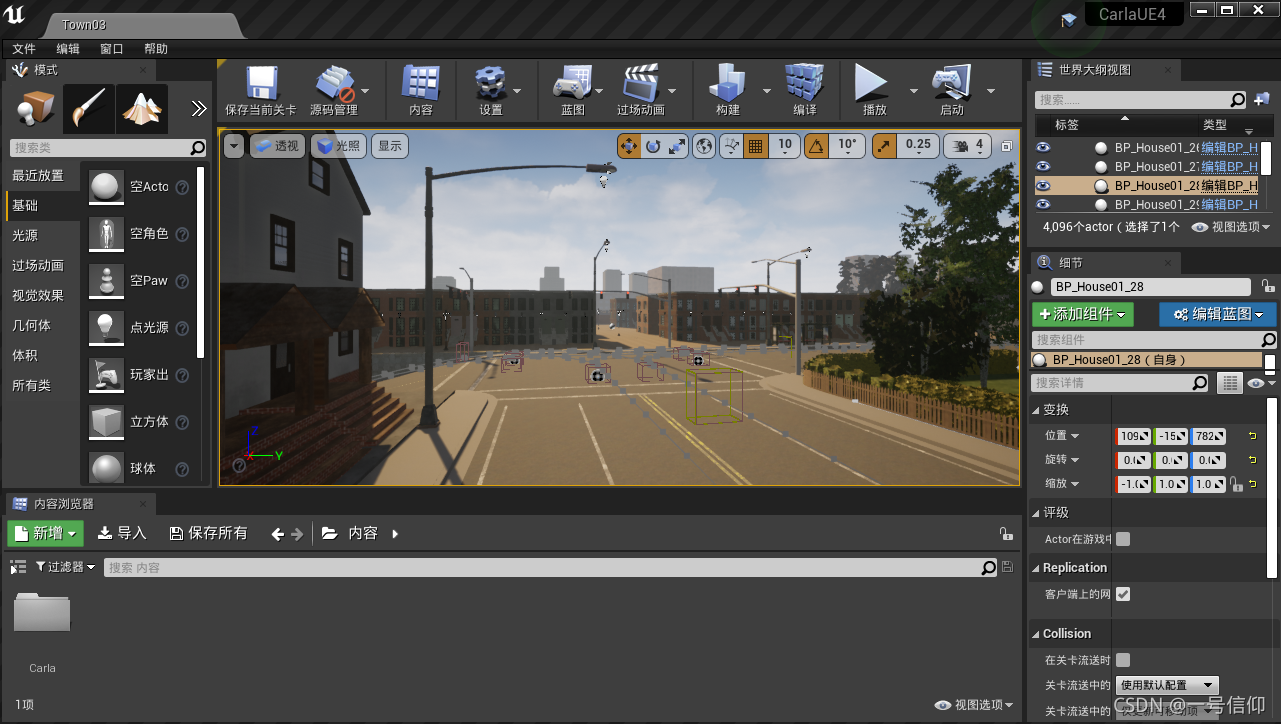Toggle rotation snapping triangle icon

tap(817, 146)
